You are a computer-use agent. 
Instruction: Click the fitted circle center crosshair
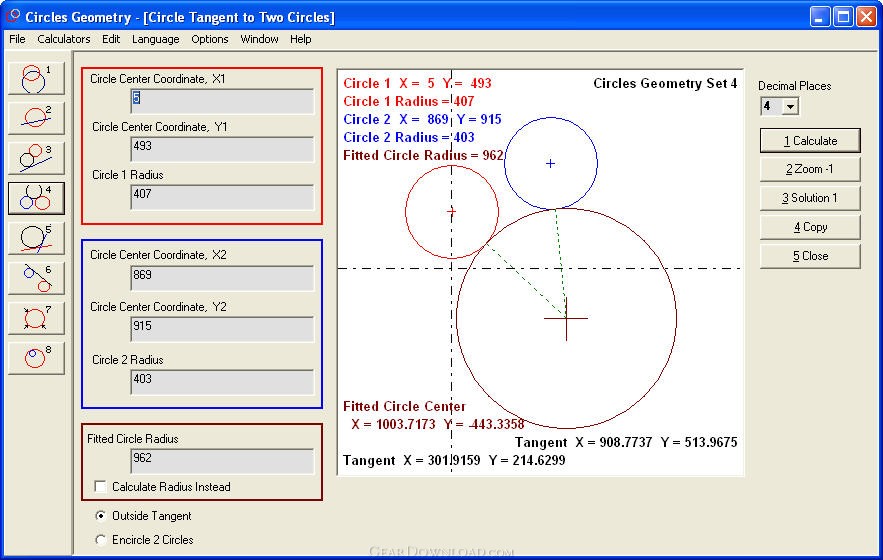coord(566,319)
